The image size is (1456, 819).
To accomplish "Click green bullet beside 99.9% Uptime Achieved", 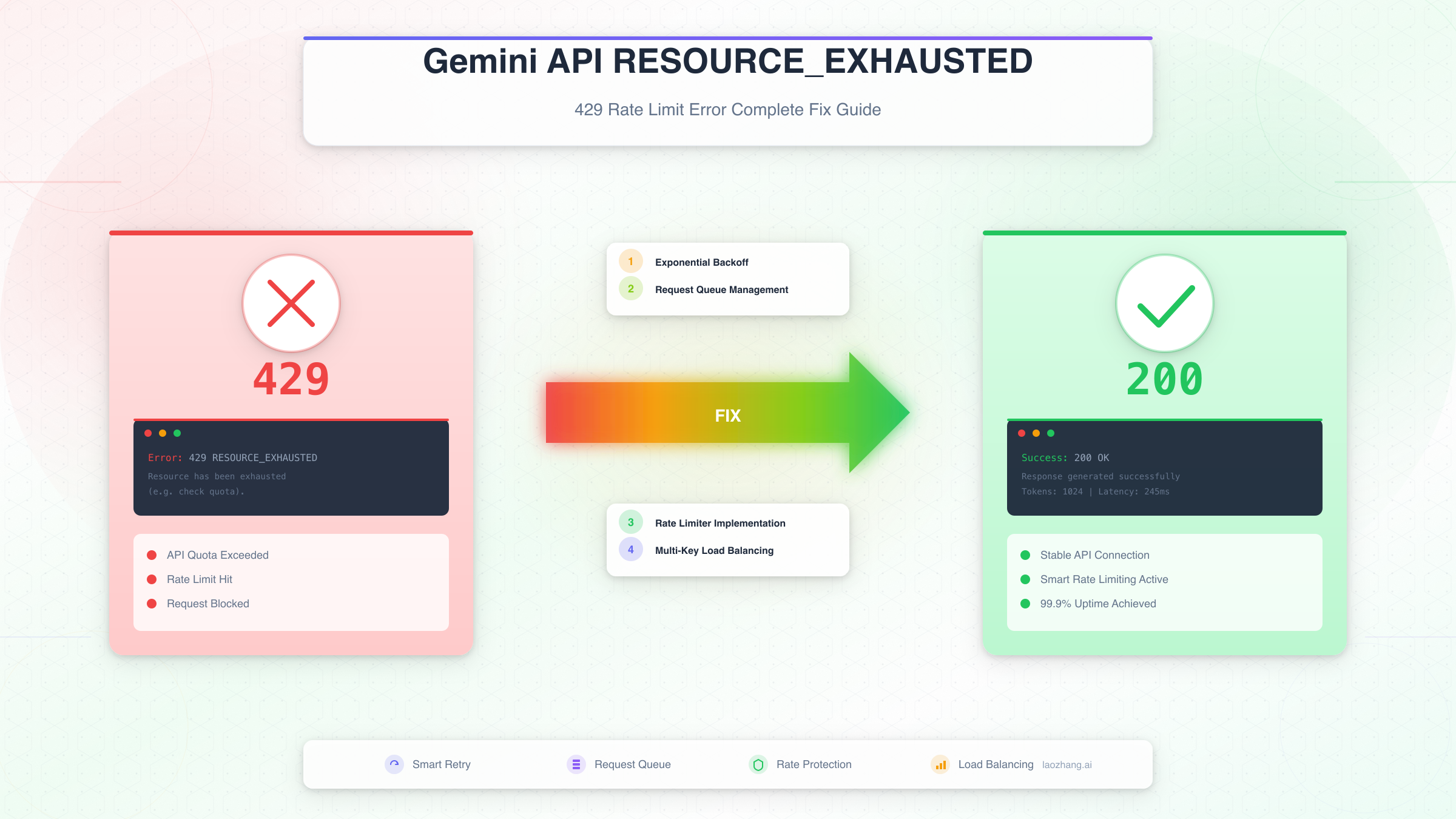I will pyautogui.click(x=1025, y=604).
